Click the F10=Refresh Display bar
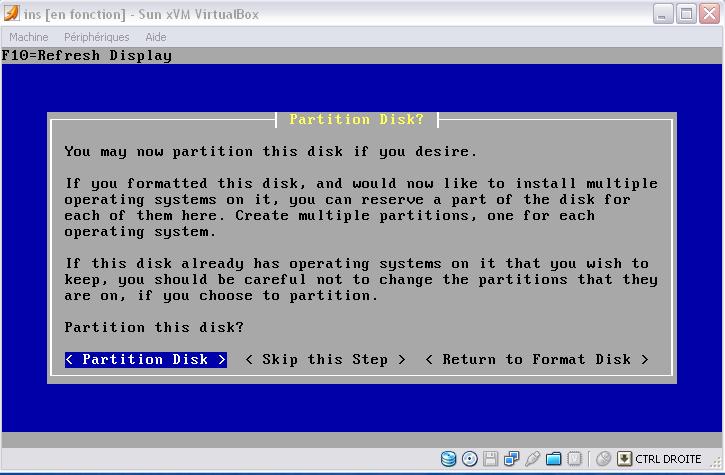 (87, 55)
